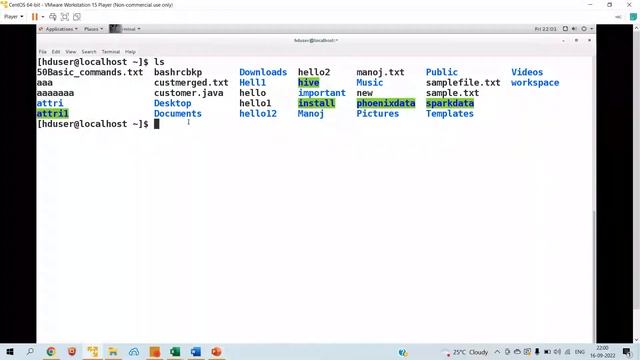Open the orange square app in the taskbar

[155, 352]
